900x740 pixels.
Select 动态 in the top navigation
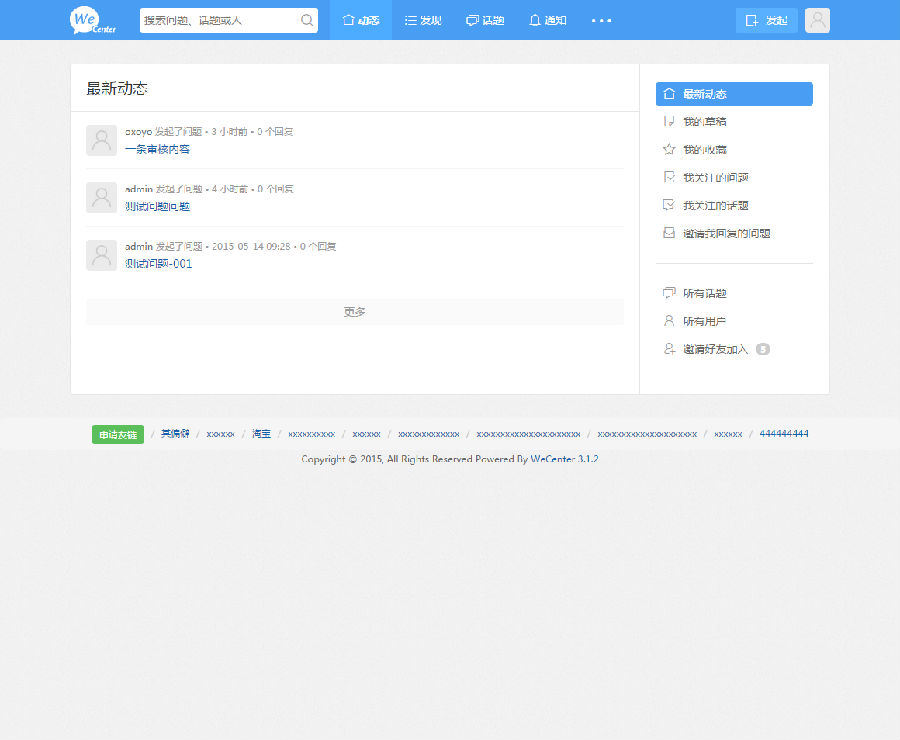pyautogui.click(x=361, y=20)
